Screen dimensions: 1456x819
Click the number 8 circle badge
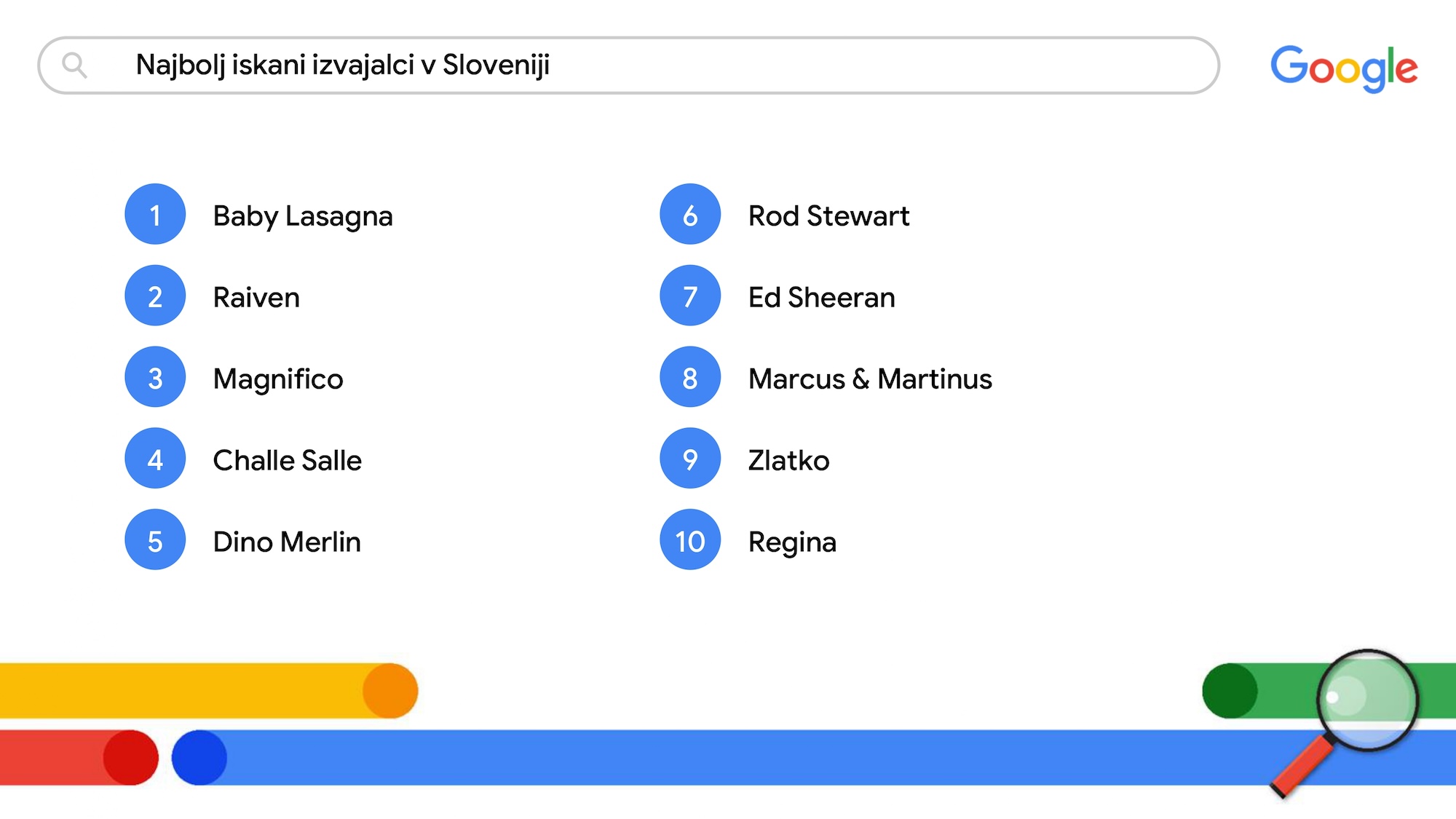pos(690,378)
